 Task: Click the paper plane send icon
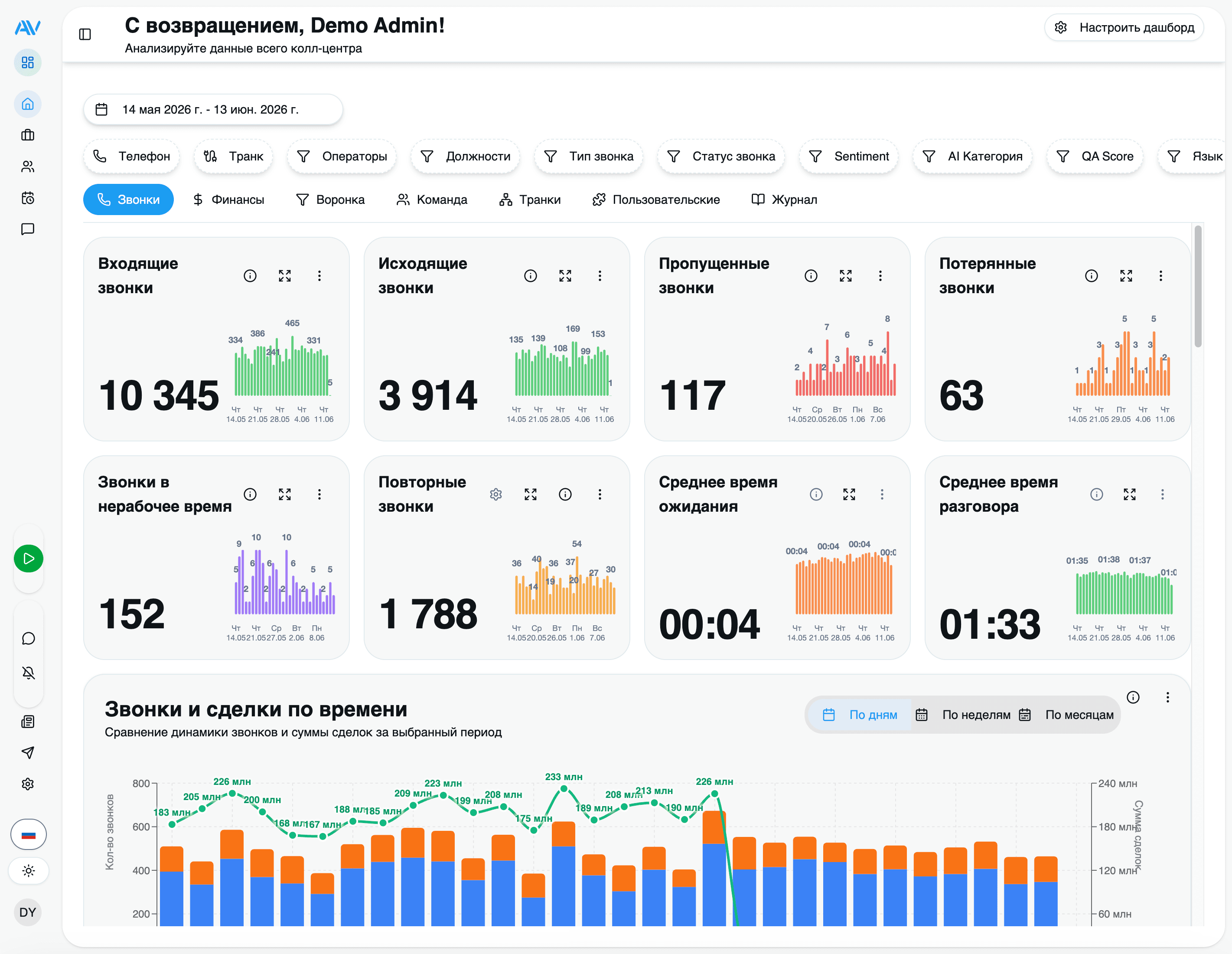28,753
